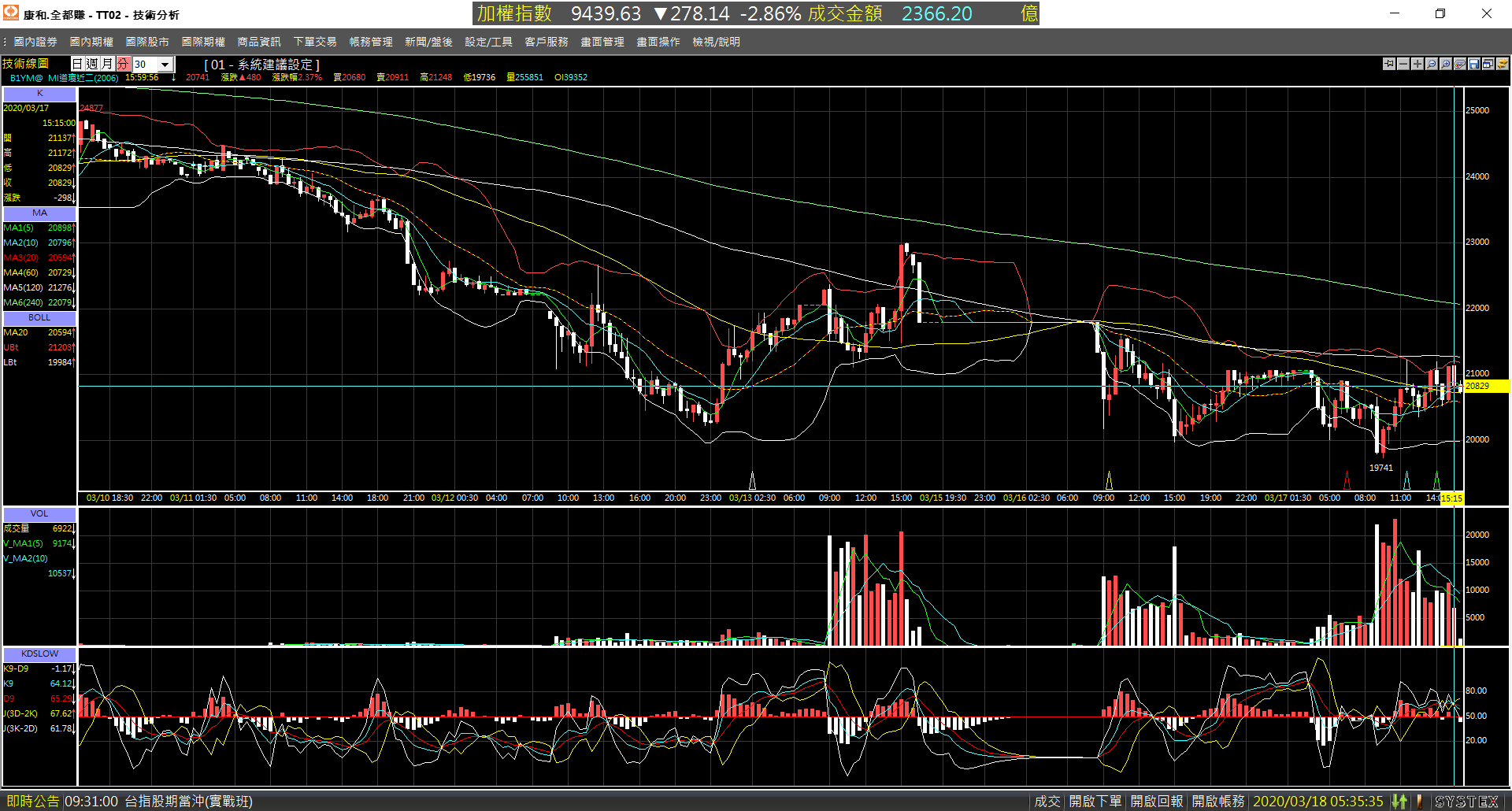
Task: Switch chart to weekly (週) period
Action: [x=92, y=64]
